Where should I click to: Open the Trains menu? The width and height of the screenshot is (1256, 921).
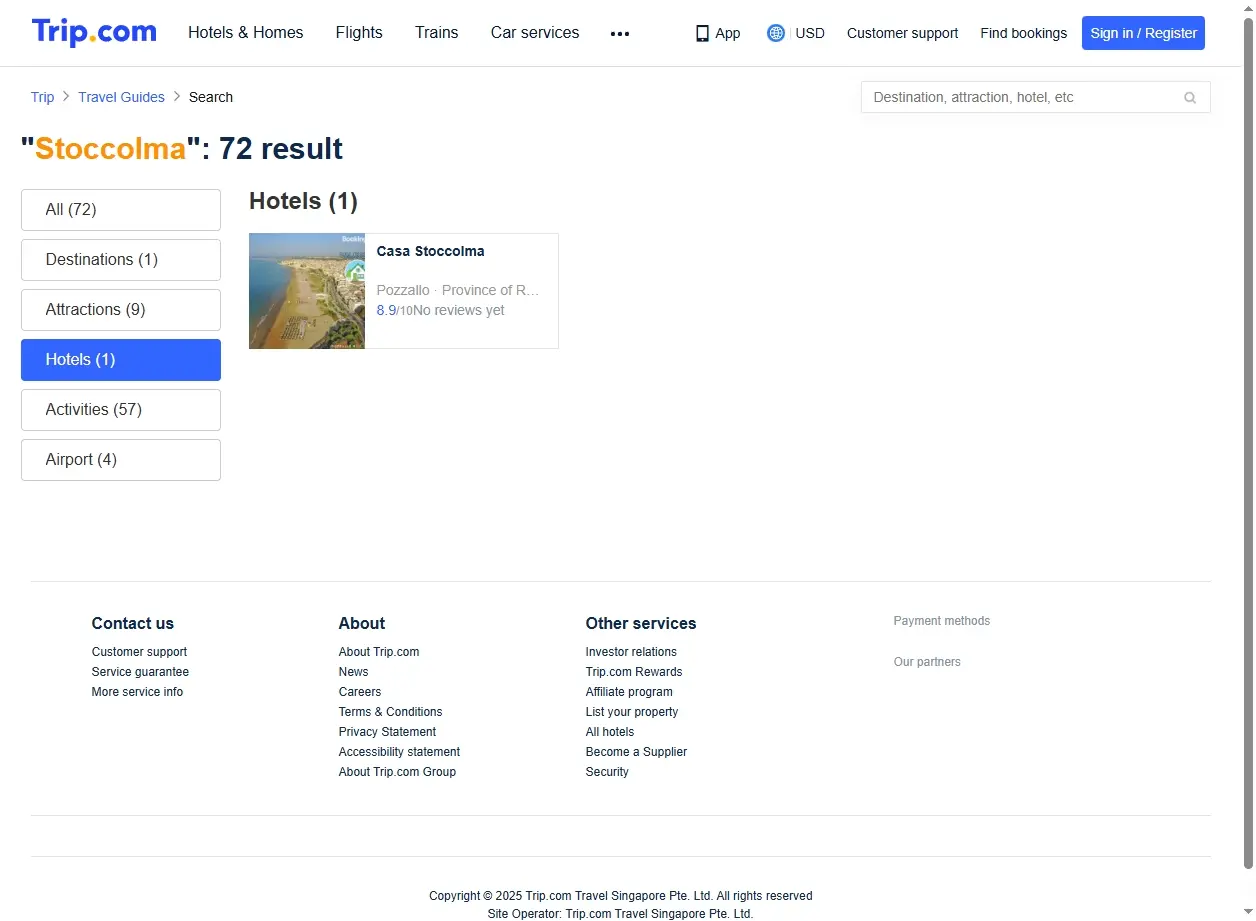coord(437,33)
